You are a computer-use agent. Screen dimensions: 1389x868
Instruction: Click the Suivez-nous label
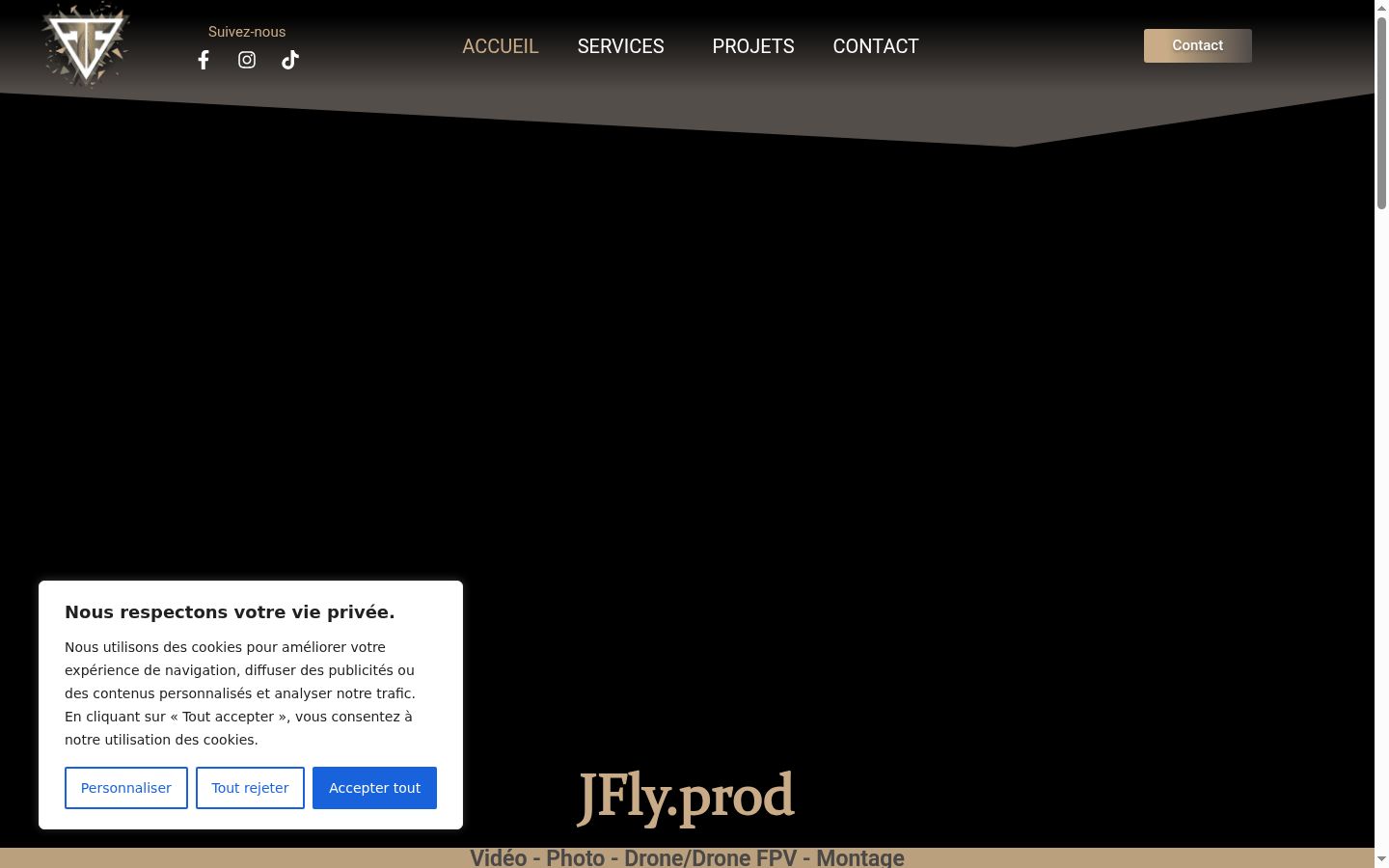pos(247,32)
